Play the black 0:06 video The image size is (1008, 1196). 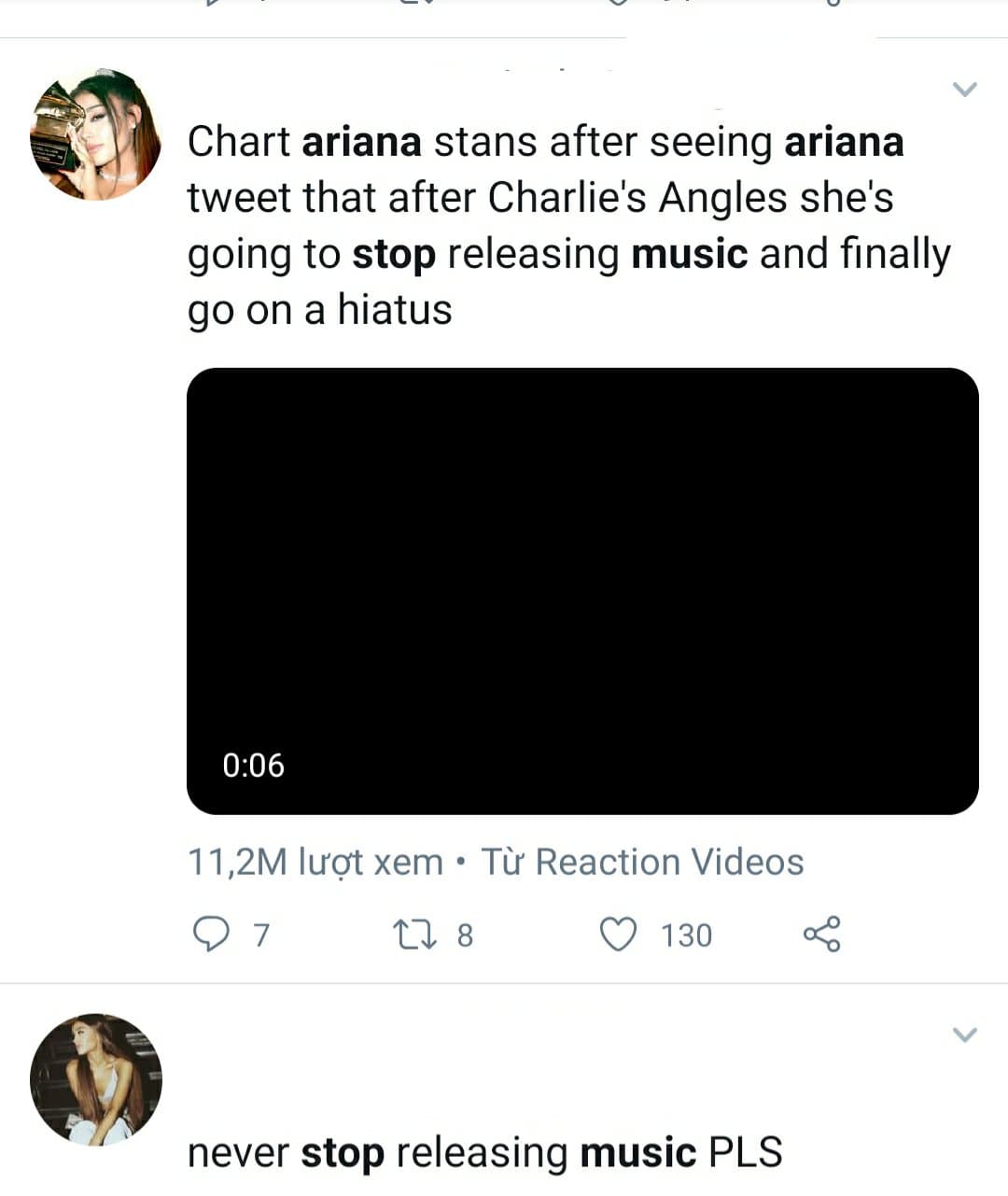pyautogui.click(x=582, y=590)
